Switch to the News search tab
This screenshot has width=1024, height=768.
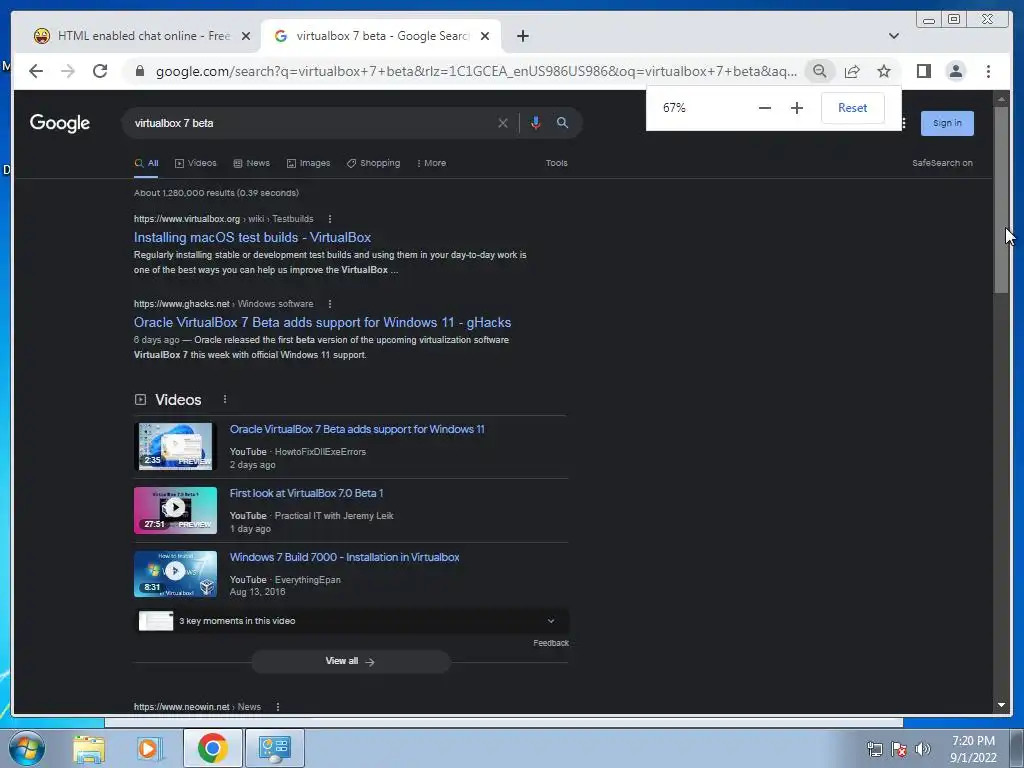[251, 163]
